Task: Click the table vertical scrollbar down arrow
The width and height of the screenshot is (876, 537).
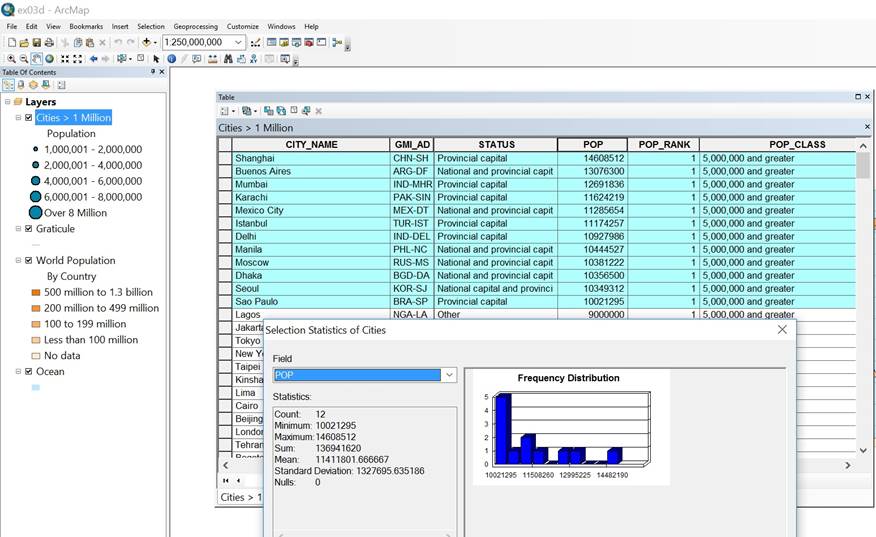Action: 863,450
